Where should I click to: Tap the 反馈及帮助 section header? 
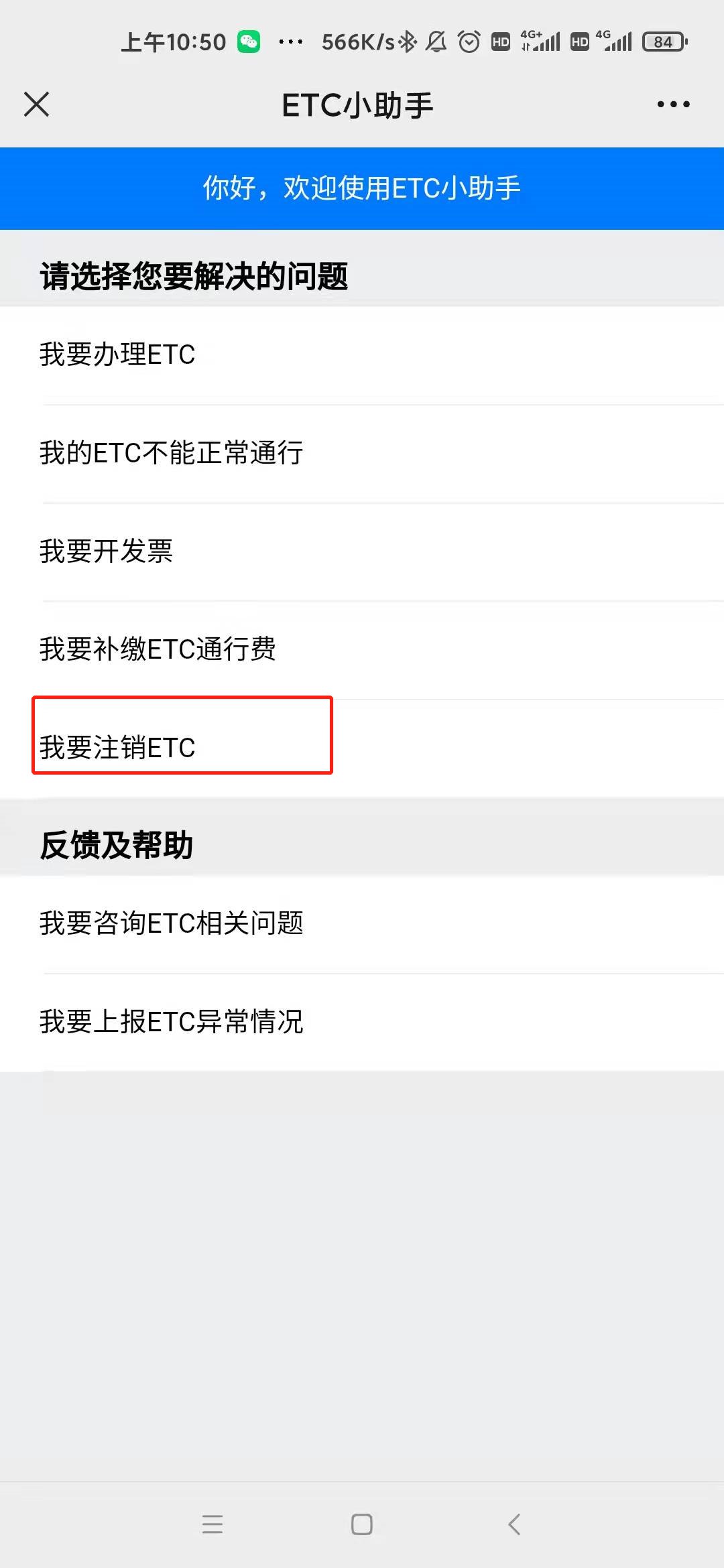click(x=117, y=845)
